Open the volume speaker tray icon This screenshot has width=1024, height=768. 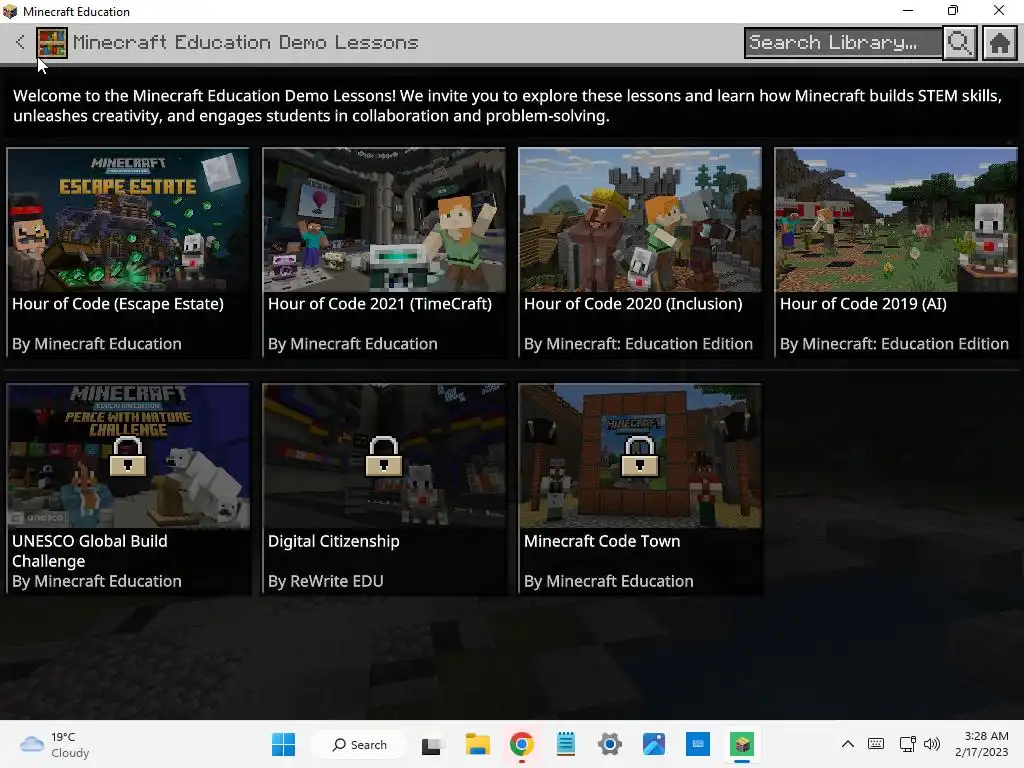pyautogui.click(x=932, y=744)
